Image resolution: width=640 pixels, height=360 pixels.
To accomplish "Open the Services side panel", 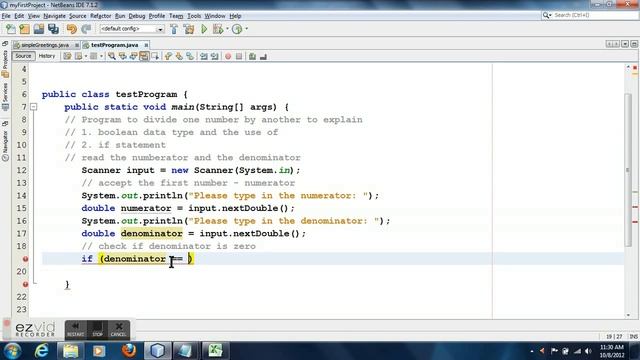I will [5, 97].
